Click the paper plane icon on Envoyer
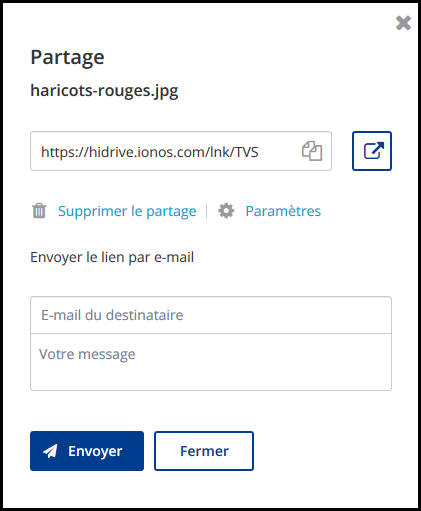Viewport: 421px width, 511px height. coord(50,451)
